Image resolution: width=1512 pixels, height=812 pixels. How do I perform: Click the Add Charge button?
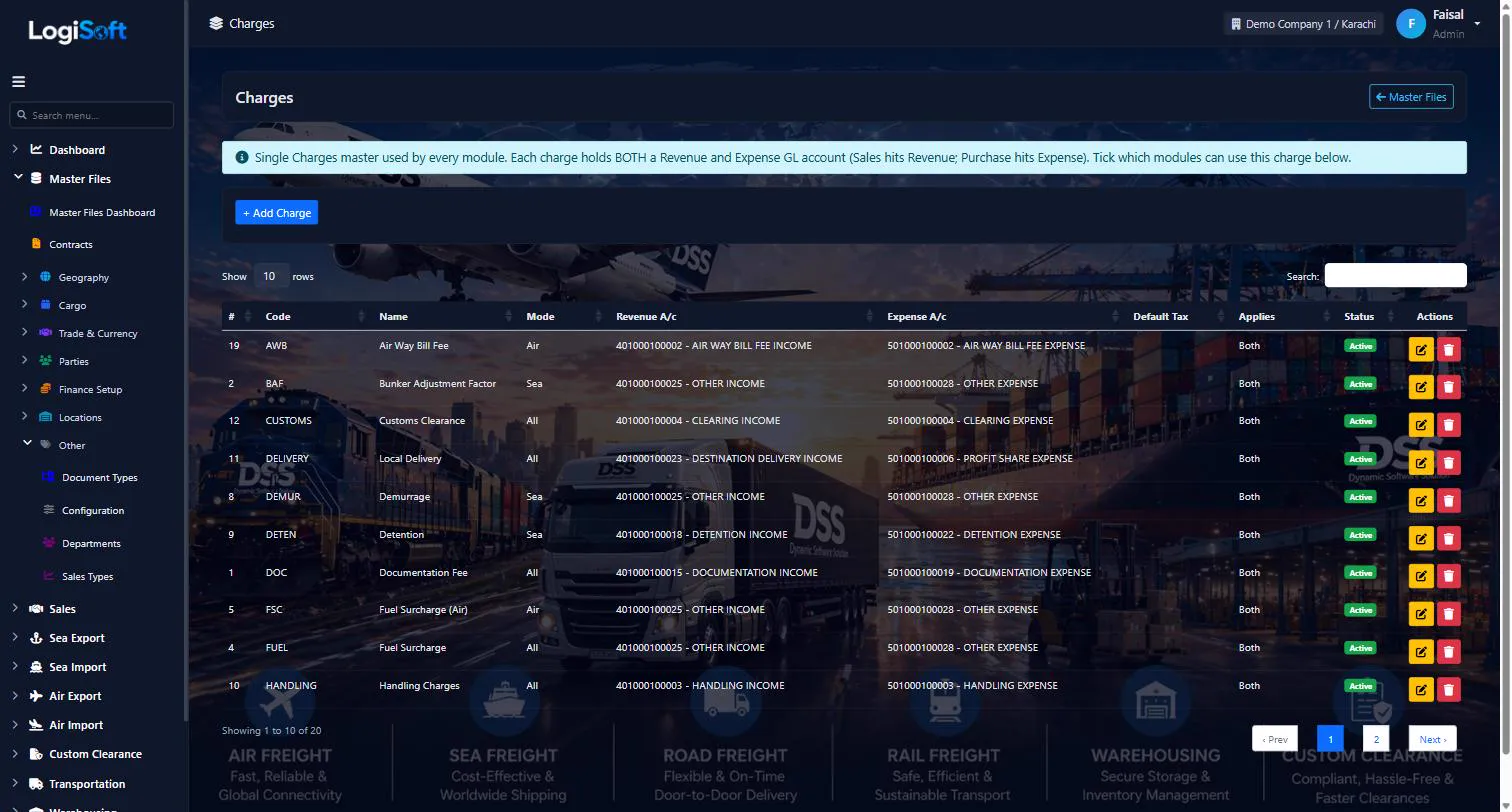coord(277,213)
